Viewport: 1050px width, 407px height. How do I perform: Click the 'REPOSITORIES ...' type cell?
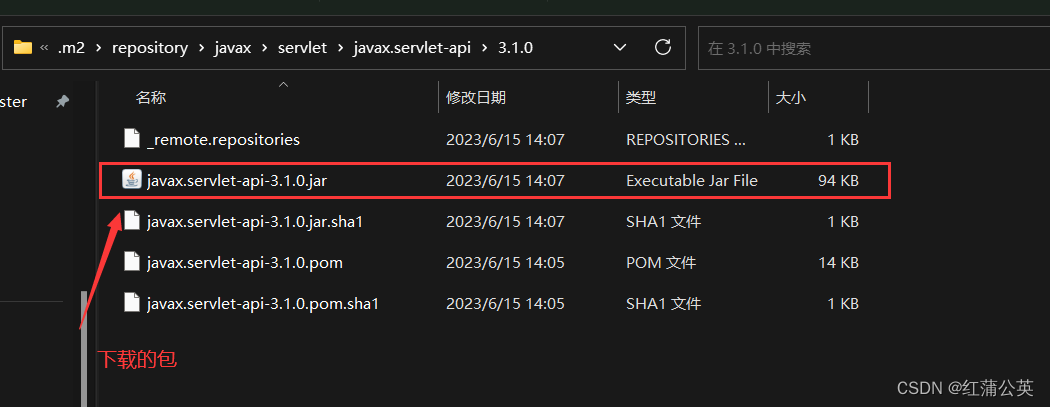(x=685, y=140)
